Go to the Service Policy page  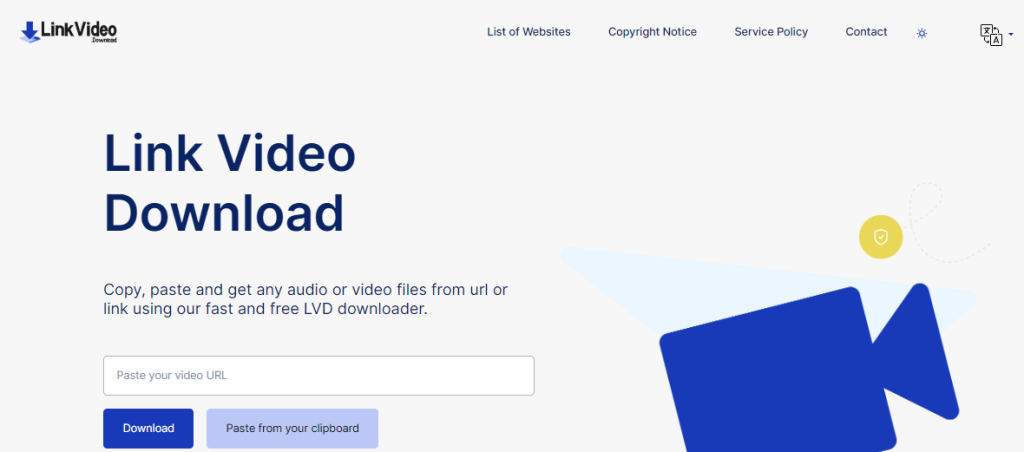(771, 31)
